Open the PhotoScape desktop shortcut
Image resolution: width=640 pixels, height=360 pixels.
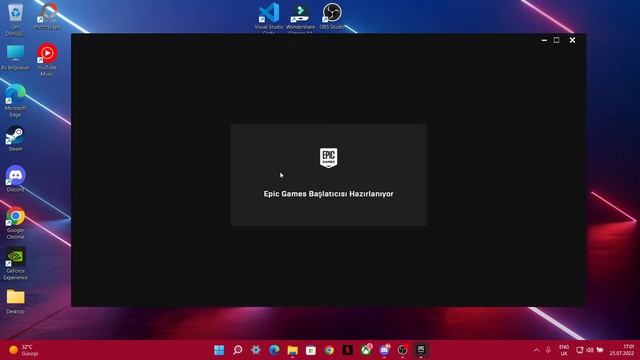(x=47, y=16)
